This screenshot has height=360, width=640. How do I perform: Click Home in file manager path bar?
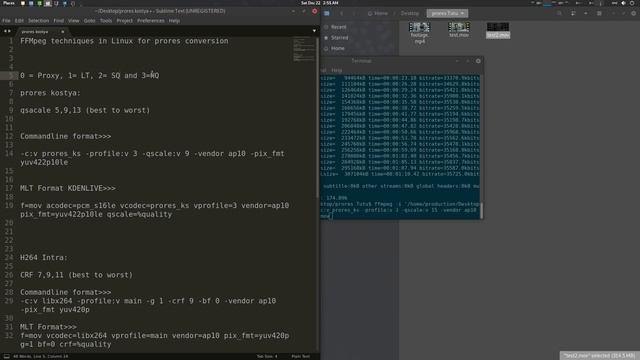point(378,13)
